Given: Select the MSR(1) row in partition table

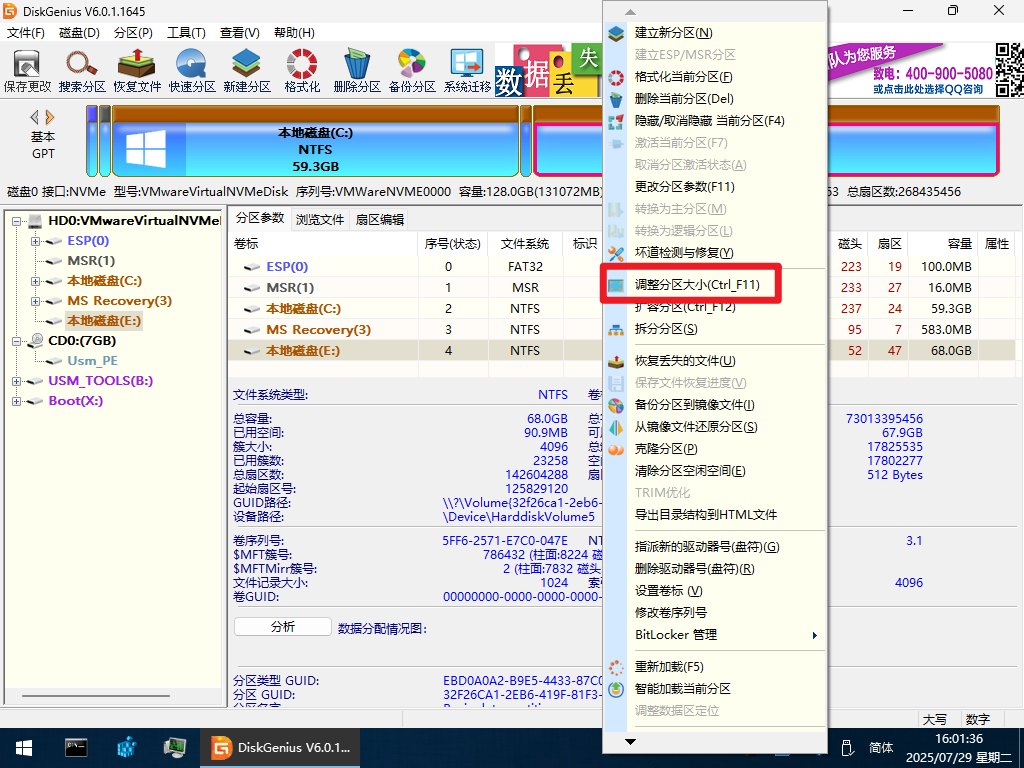Looking at the screenshot, I should coord(622,288).
